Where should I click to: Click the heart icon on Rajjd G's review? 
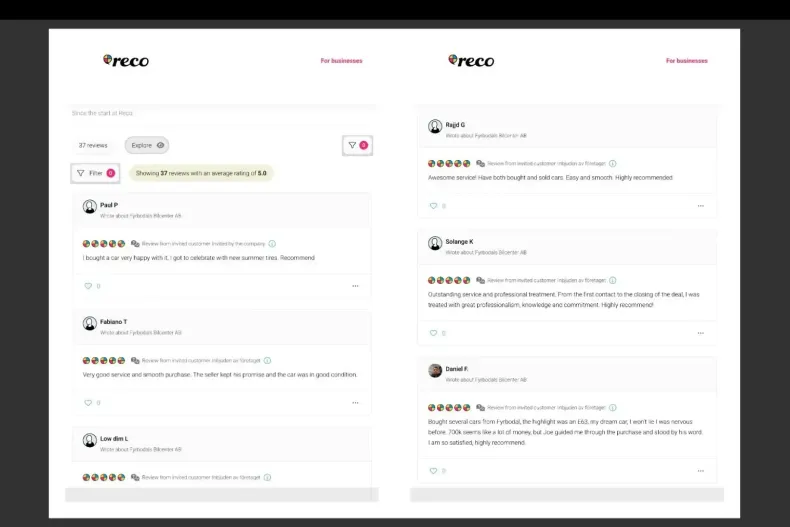[x=433, y=206]
